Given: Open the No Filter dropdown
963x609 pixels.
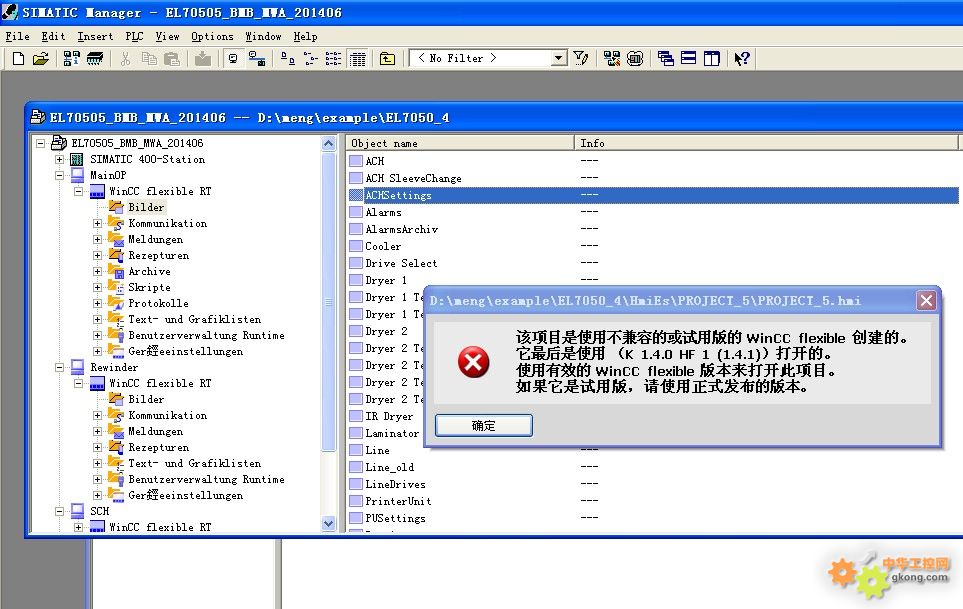Looking at the screenshot, I should point(558,58).
